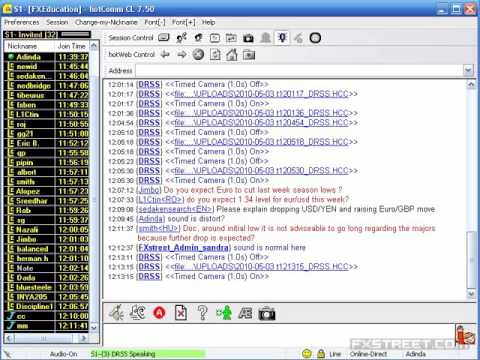Click the bottom toolbar camera icon

click(267, 313)
